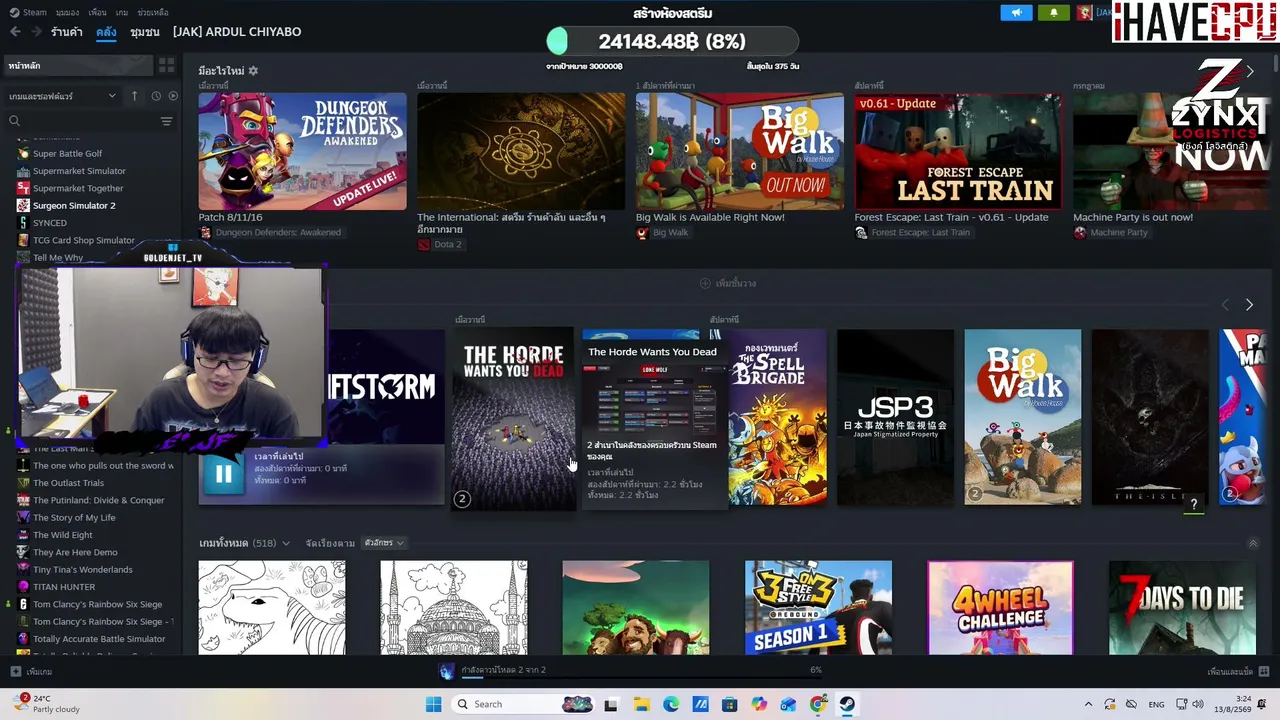Viewport: 1280px width, 720px height.
Task: Show previous games on the recent shelf
Action: click(1225, 304)
